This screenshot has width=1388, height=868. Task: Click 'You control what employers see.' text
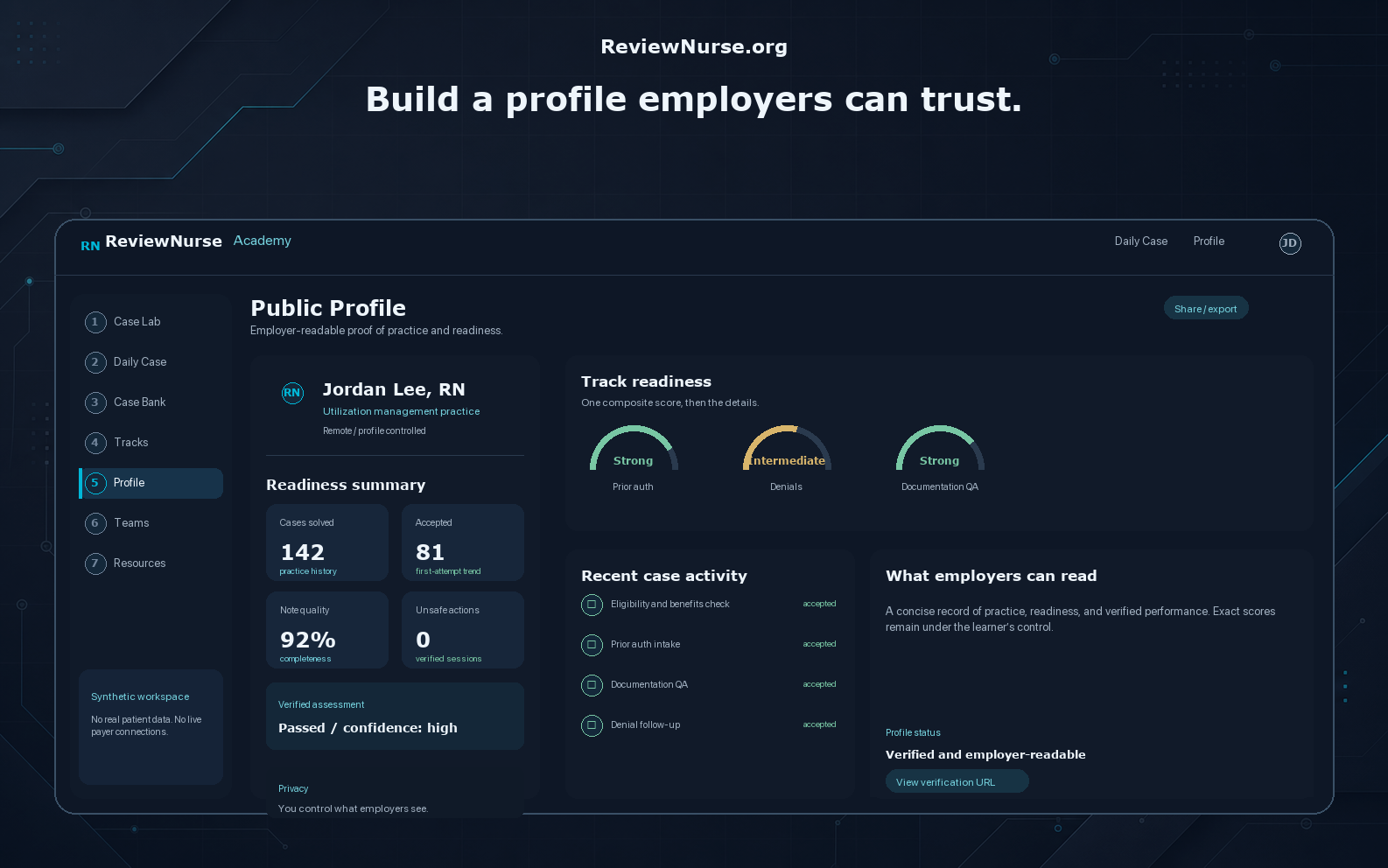(x=354, y=808)
